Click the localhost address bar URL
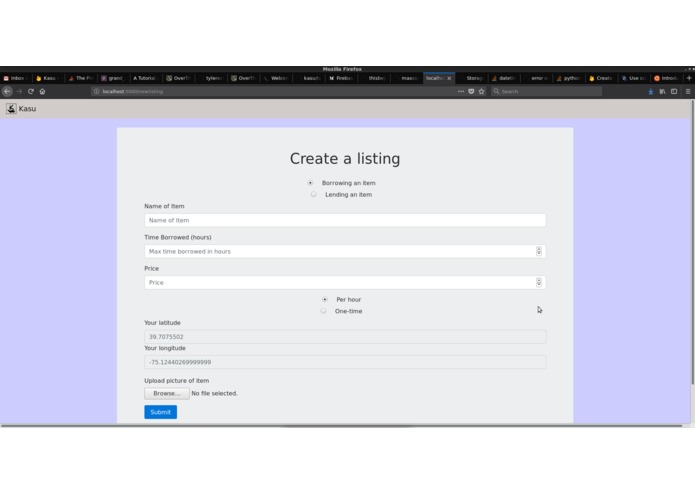The width and height of the screenshot is (695, 494). point(133,91)
